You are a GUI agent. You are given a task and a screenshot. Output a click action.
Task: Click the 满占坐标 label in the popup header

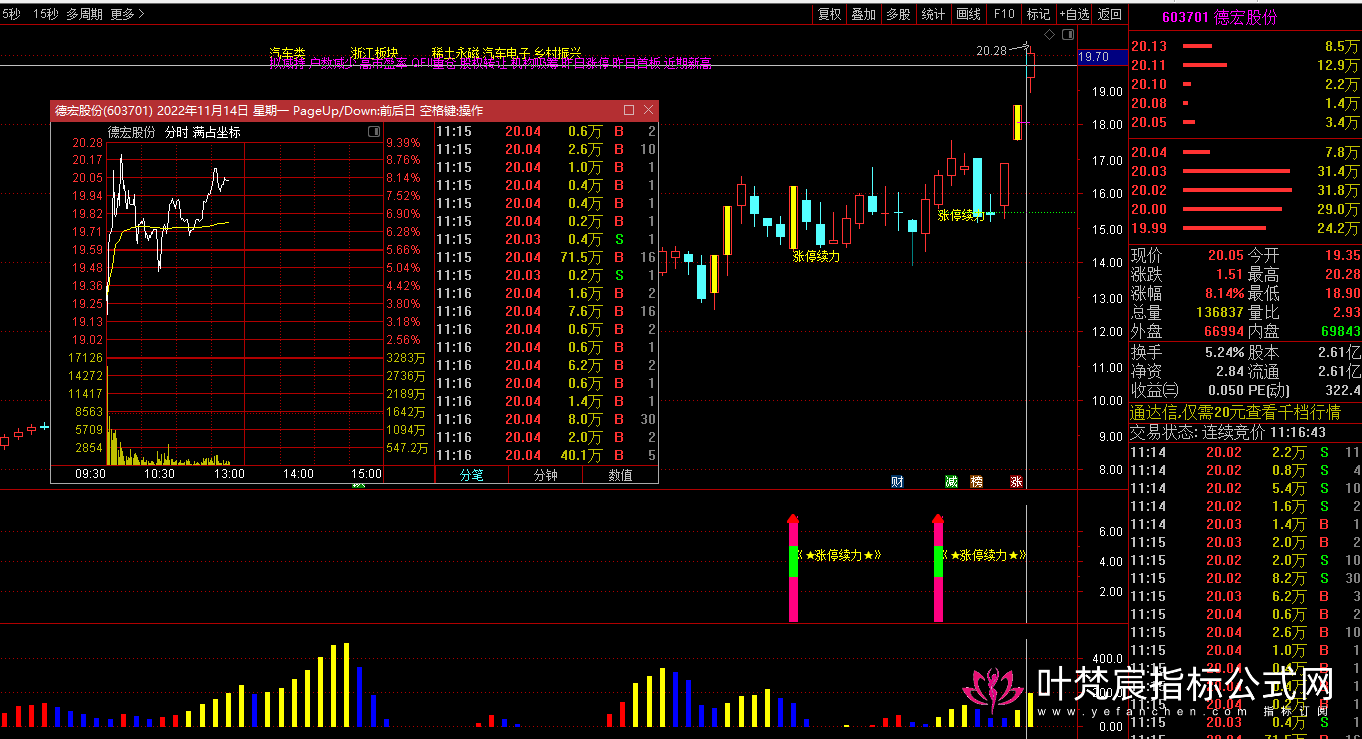pos(216,132)
